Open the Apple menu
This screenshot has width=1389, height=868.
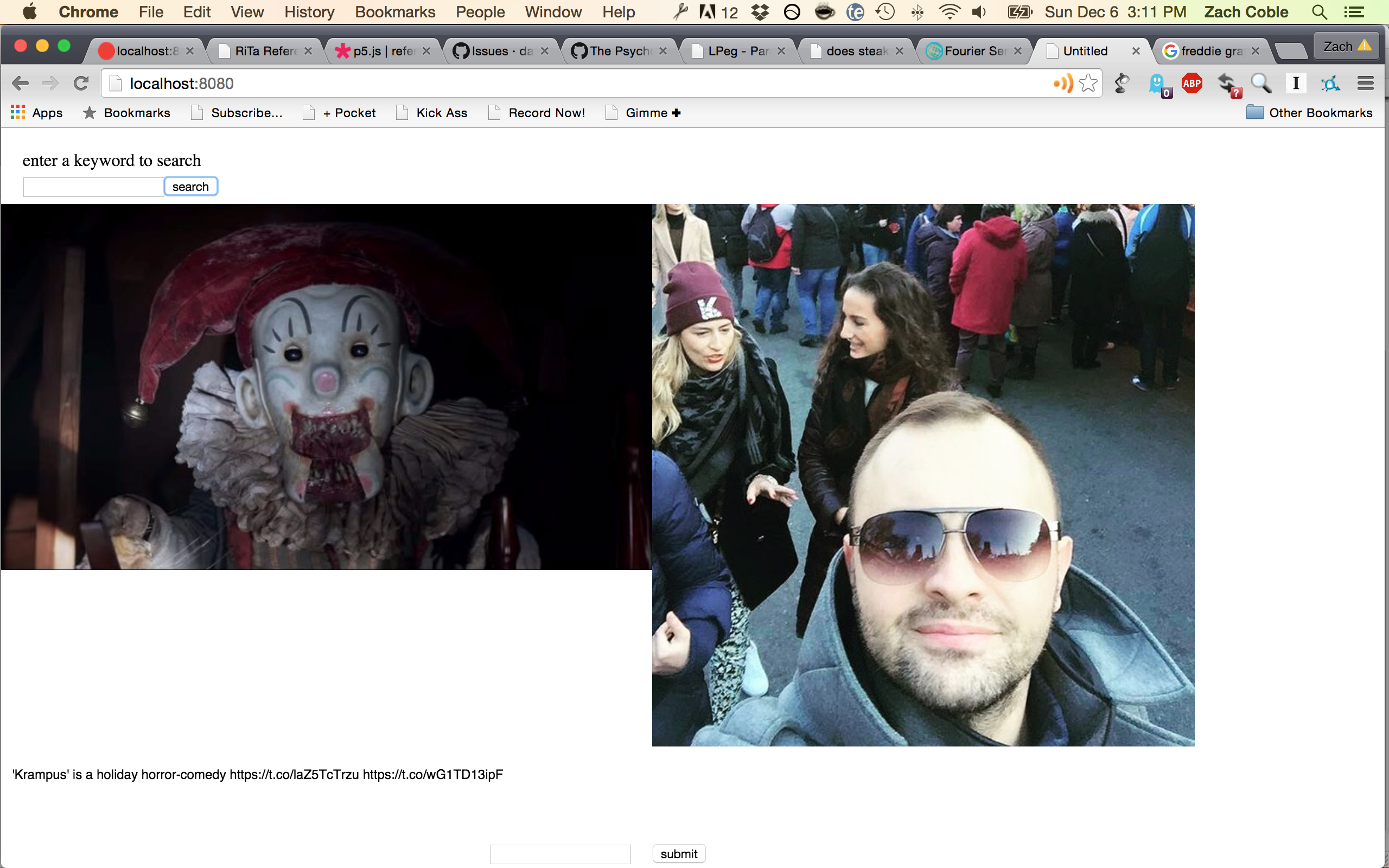(x=29, y=11)
